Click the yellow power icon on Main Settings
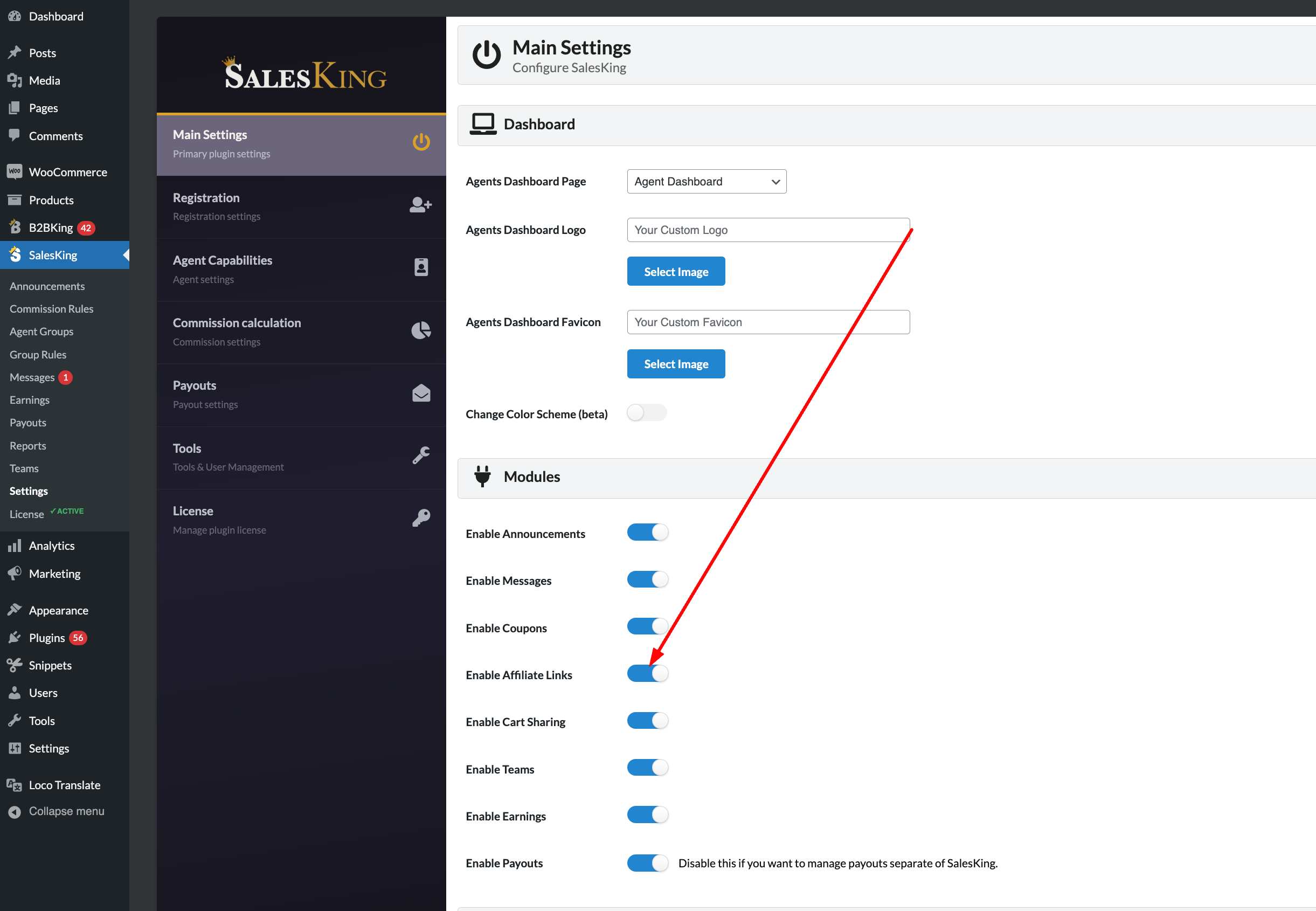Viewport: 1316px width, 911px height. click(x=421, y=142)
